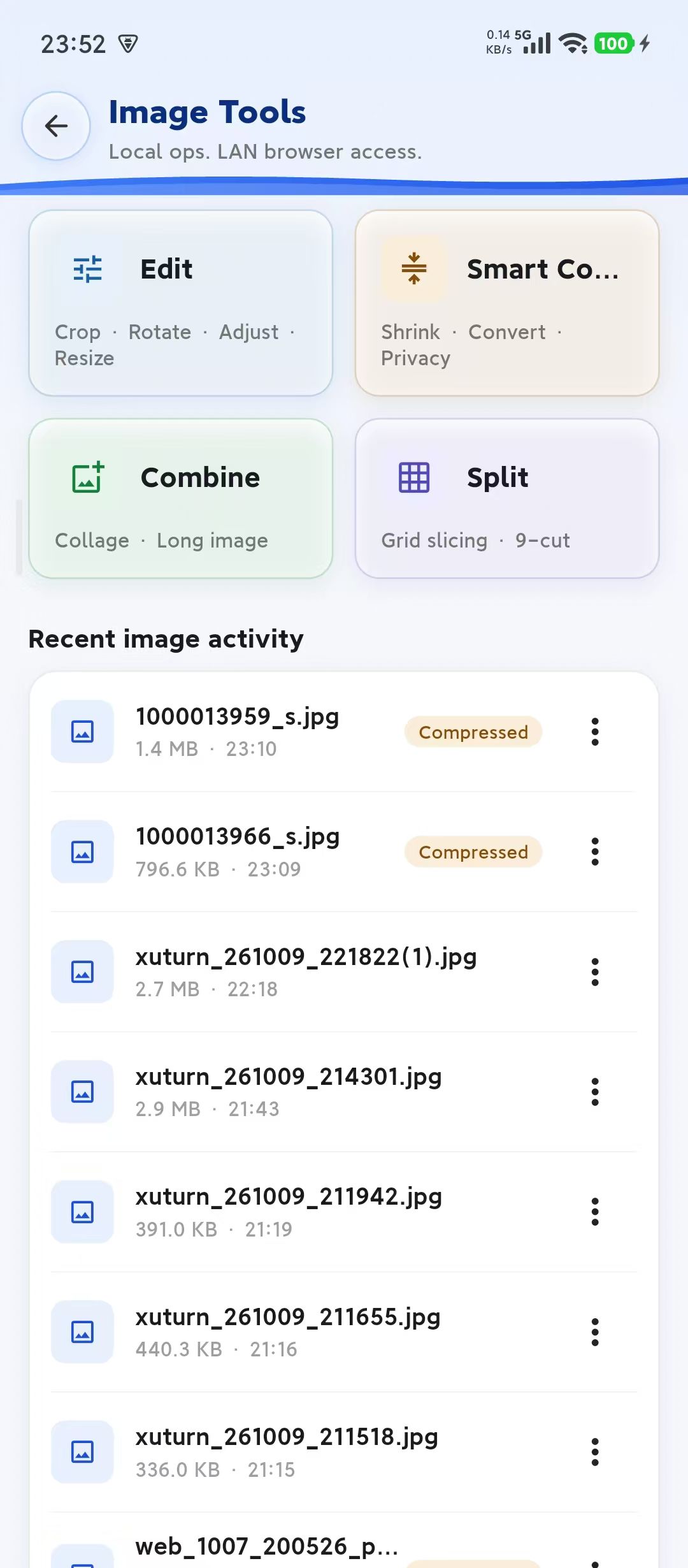The width and height of the screenshot is (688, 1568).
Task: Tap image icon for 1000013959_s.jpg
Action: 82,732
